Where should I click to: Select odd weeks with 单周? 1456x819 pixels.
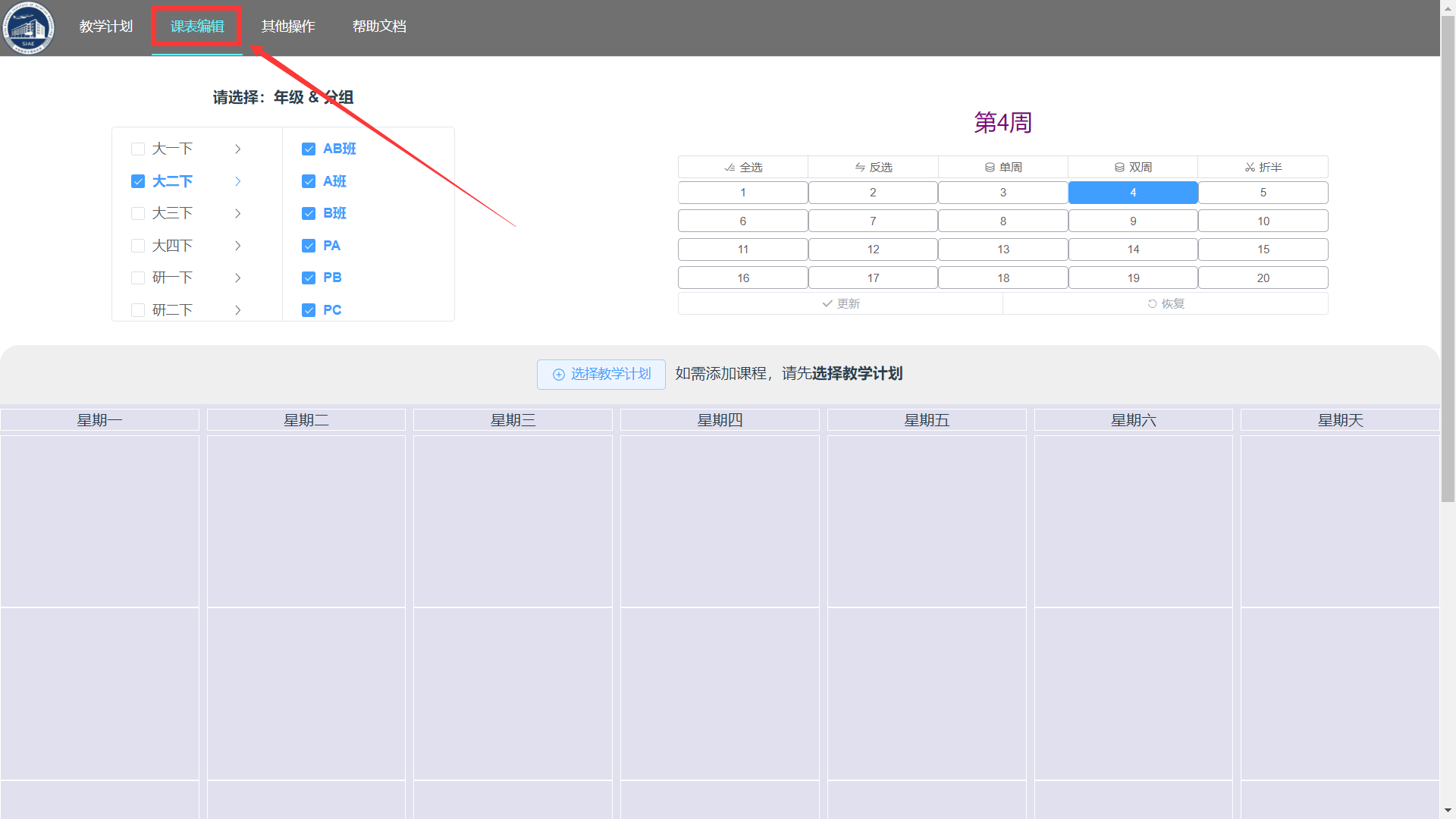pyautogui.click(x=1003, y=167)
